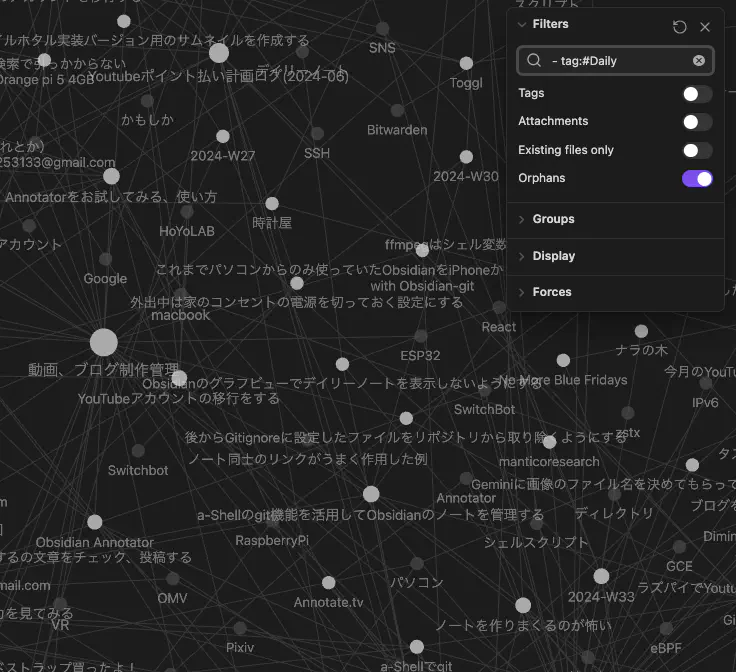Focus the filter search text field
Viewport: 736px width, 672px height.
click(x=615, y=61)
